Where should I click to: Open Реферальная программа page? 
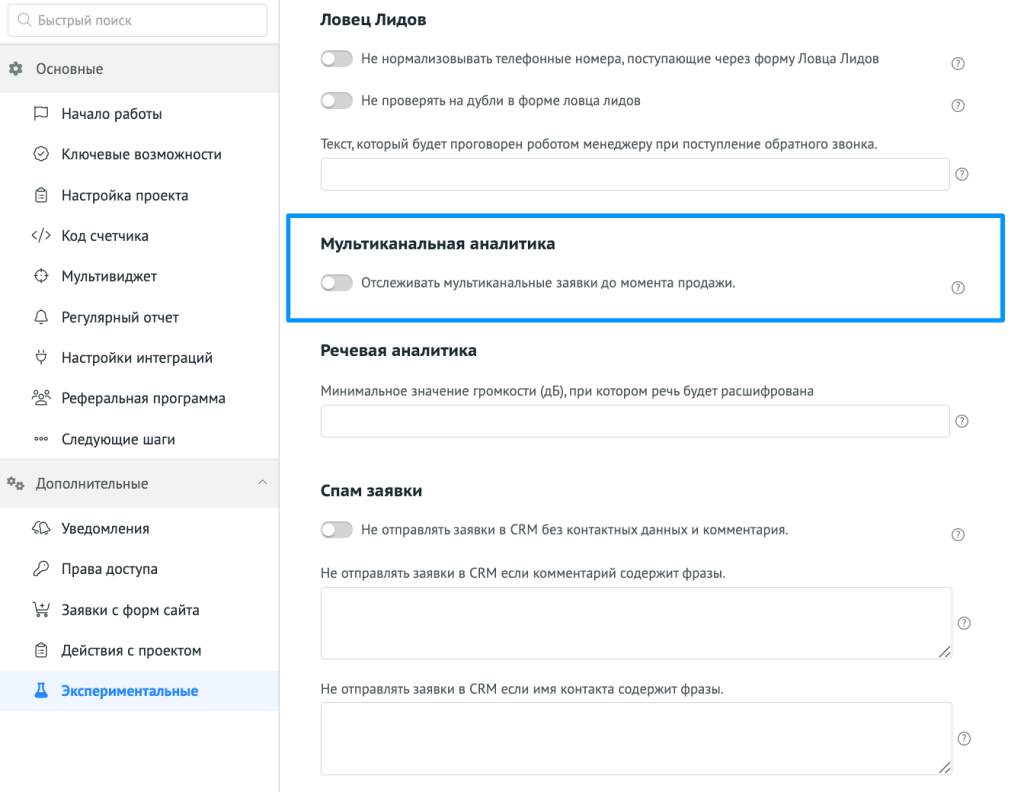143,398
